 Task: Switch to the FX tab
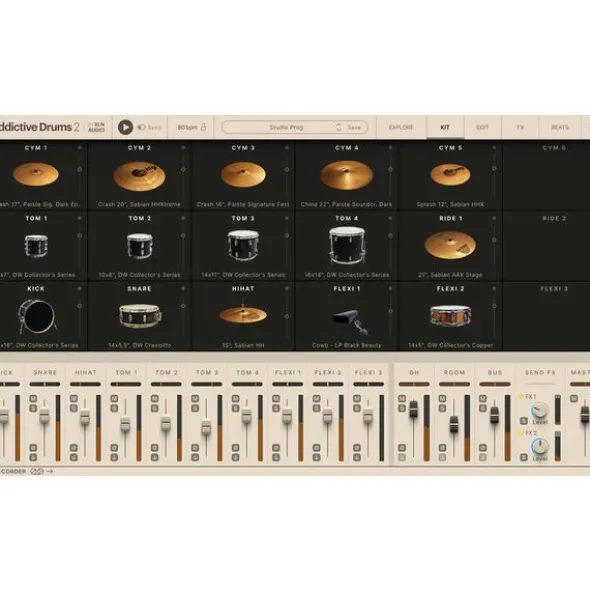[x=520, y=127]
